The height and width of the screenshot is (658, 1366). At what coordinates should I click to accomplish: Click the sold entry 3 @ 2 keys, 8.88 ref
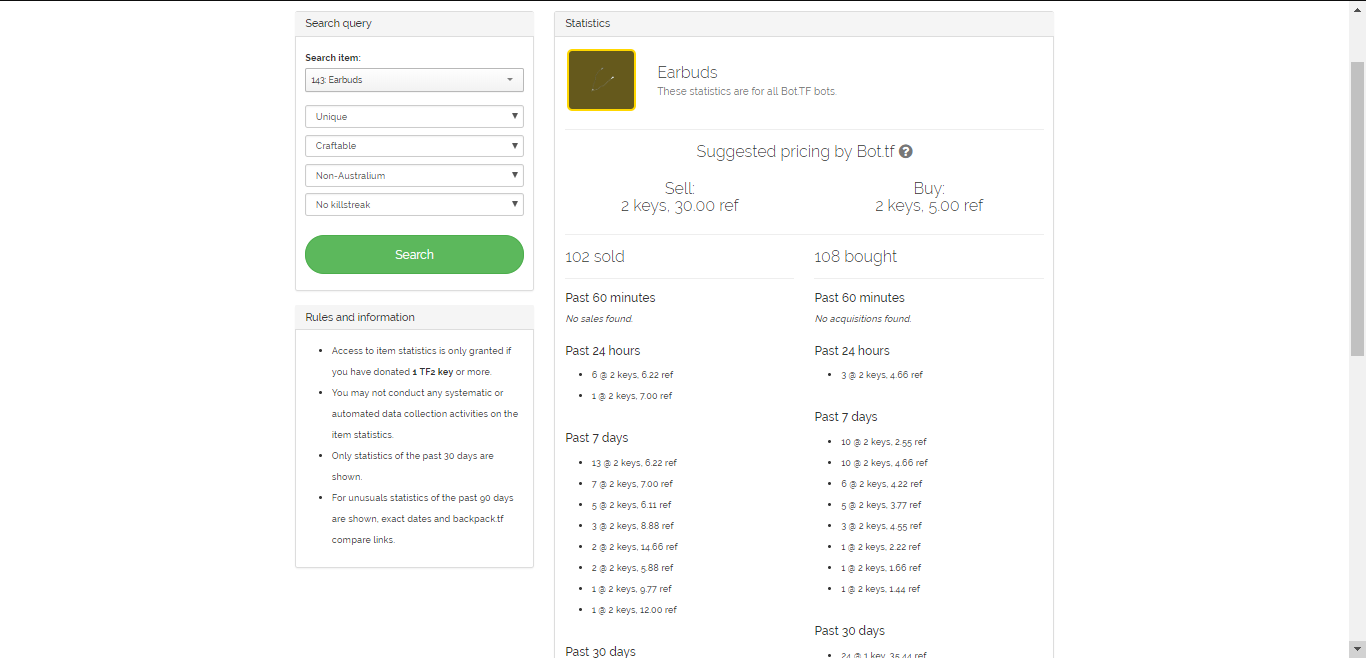pos(632,526)
